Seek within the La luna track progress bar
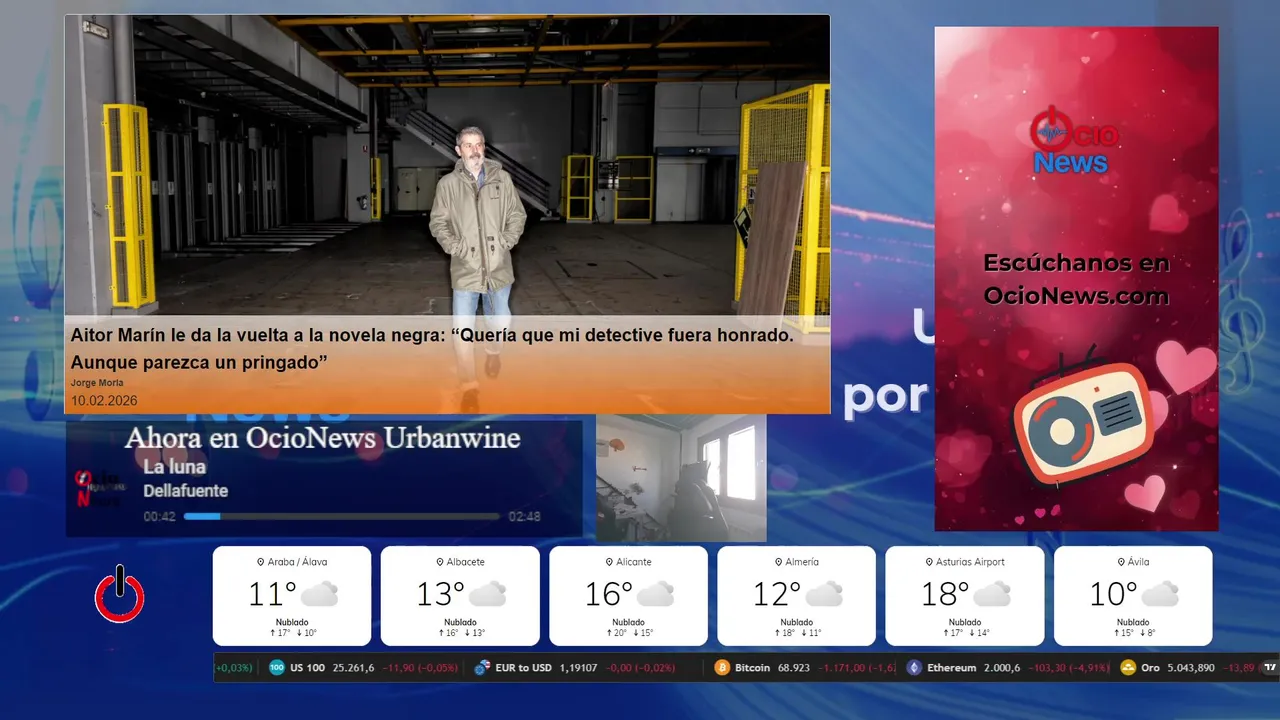 342,517
